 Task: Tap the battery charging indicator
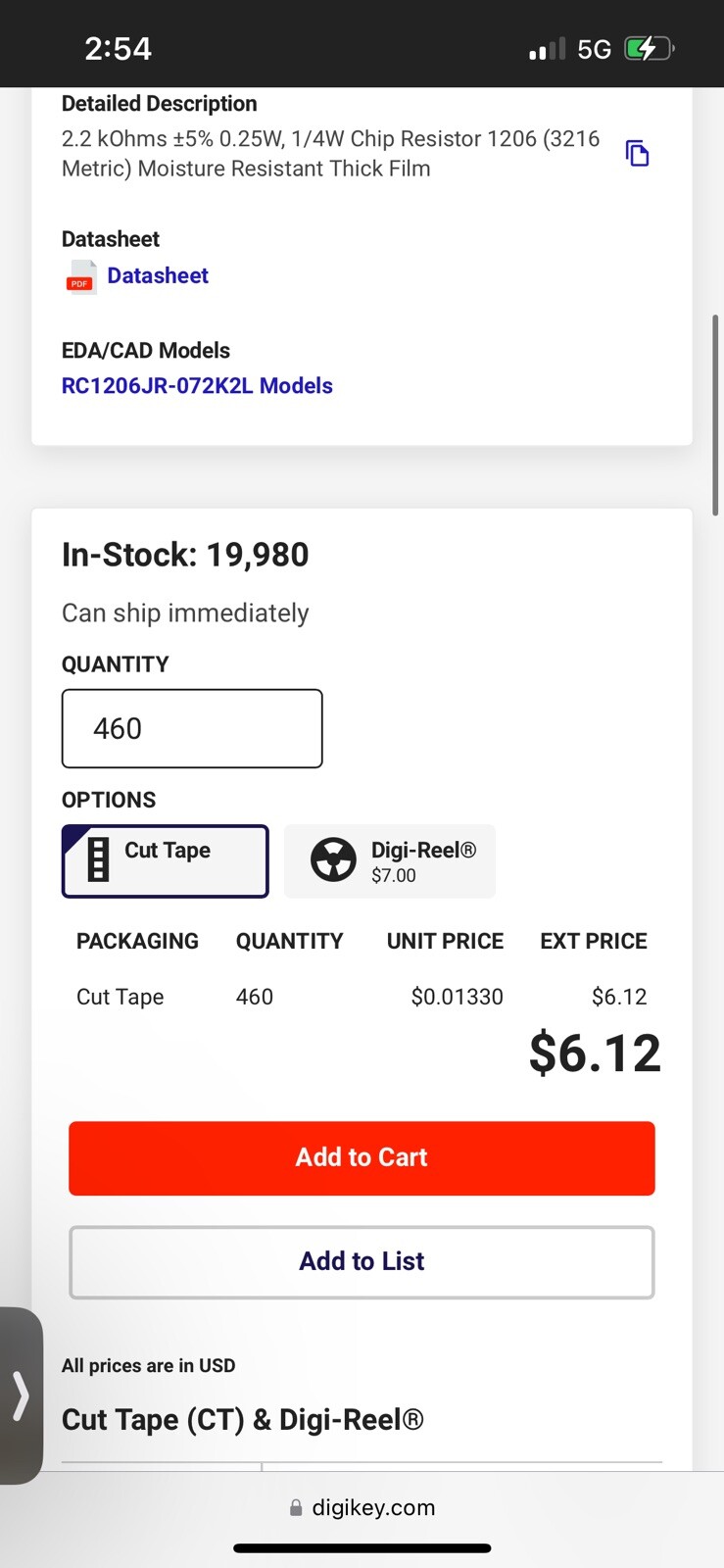pyautogui.click(x=650, y=48)
